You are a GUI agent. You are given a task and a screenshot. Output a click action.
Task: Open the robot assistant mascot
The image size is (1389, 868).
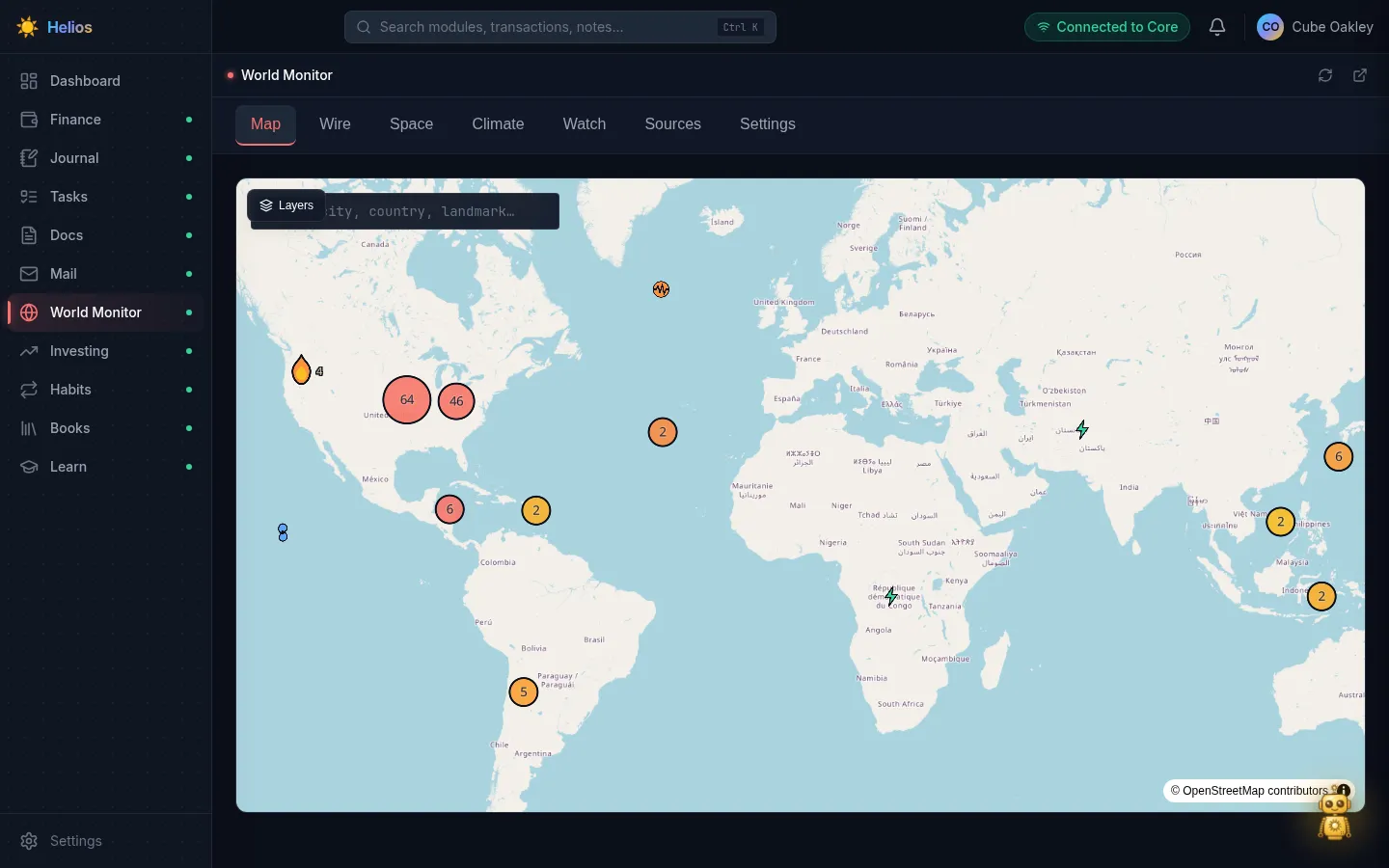pos(1335,813)
